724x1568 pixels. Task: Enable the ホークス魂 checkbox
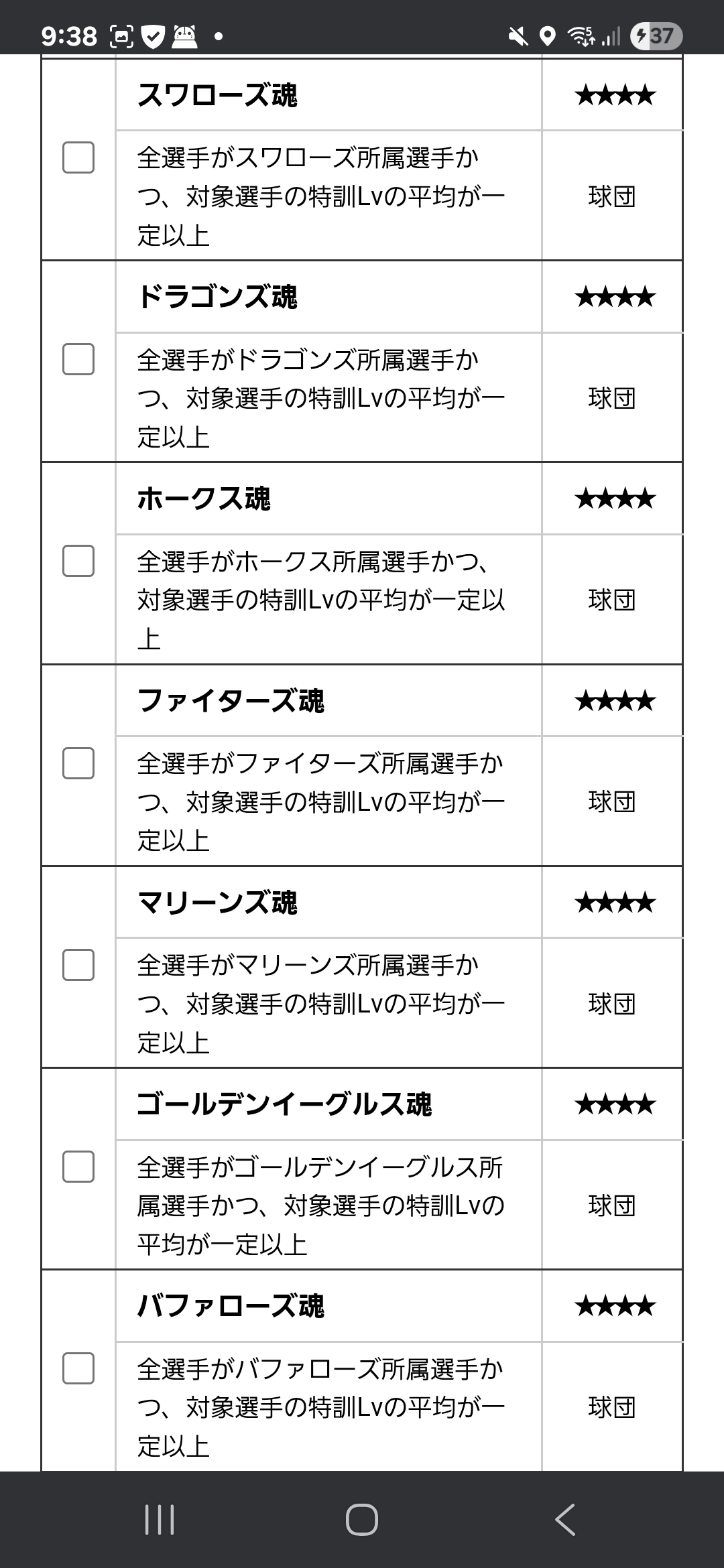(78, 562)
